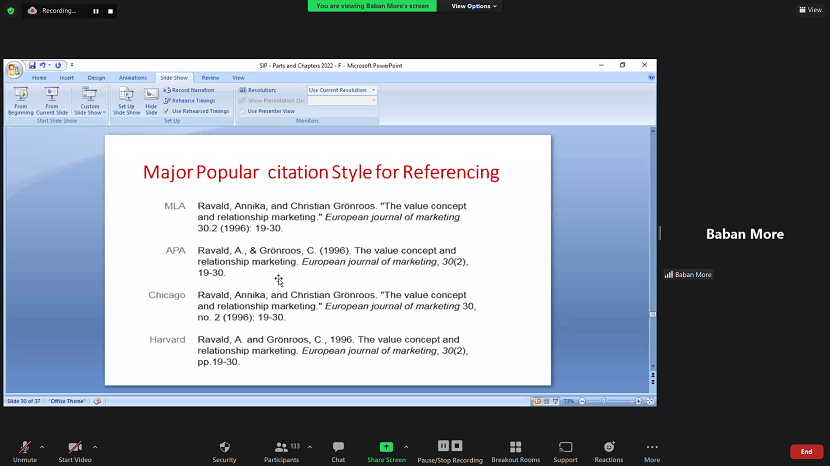Switch to the Animations ribbon tab
Viewport: 830px width, 466px height.
click(x=132, y=77)
